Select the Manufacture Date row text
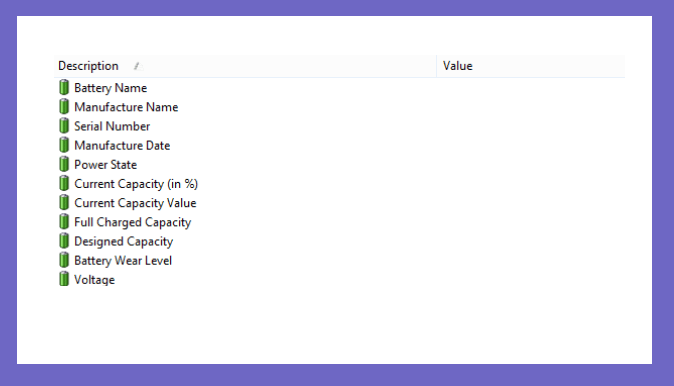Image resolution: width=674 pixels, height=386 pixels. (x=122, y=146)
